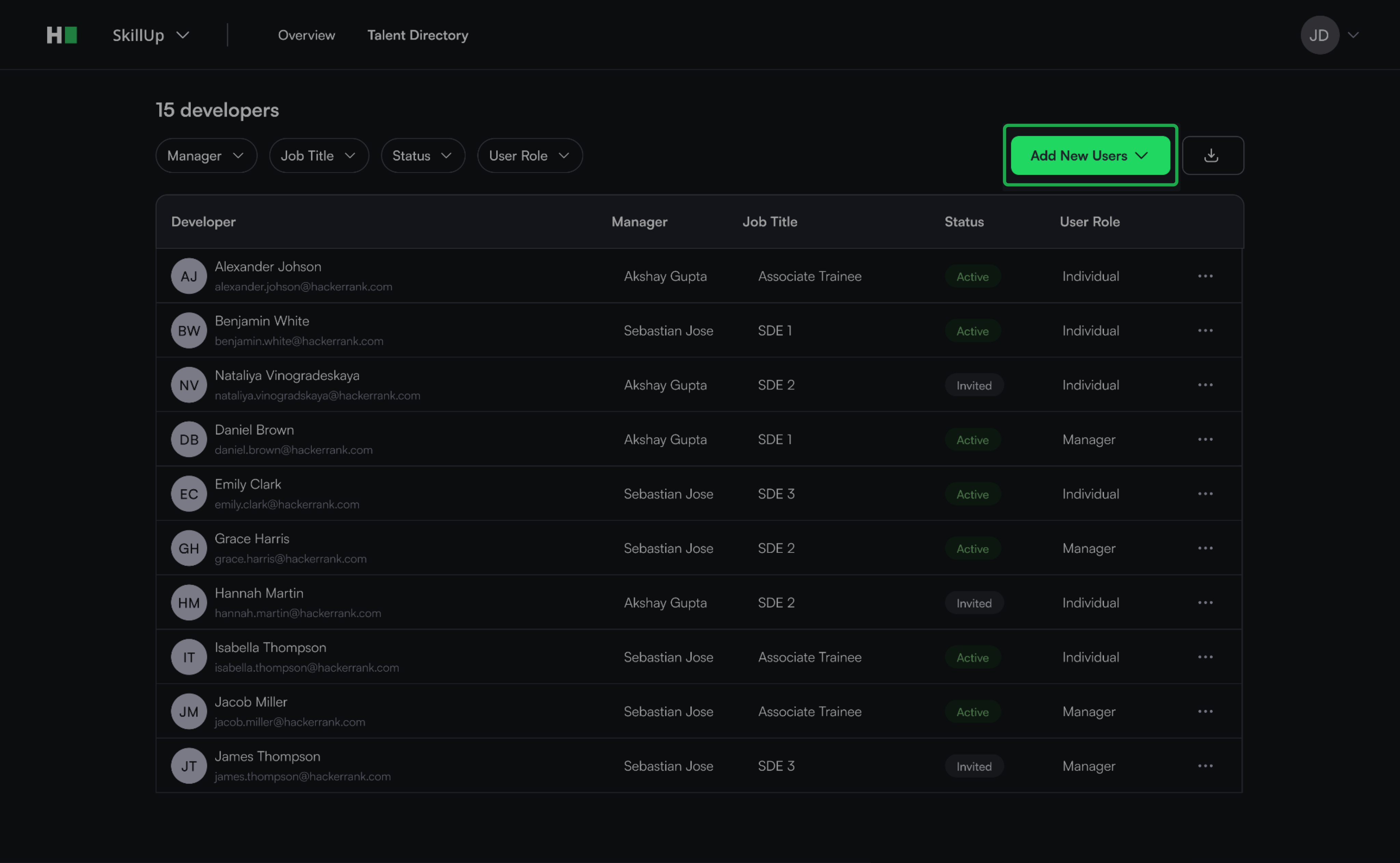Viewport: 1400px width, 863px height.
Task: Open the Job Title filter dropdown
Action: click(x=319, y=156)
